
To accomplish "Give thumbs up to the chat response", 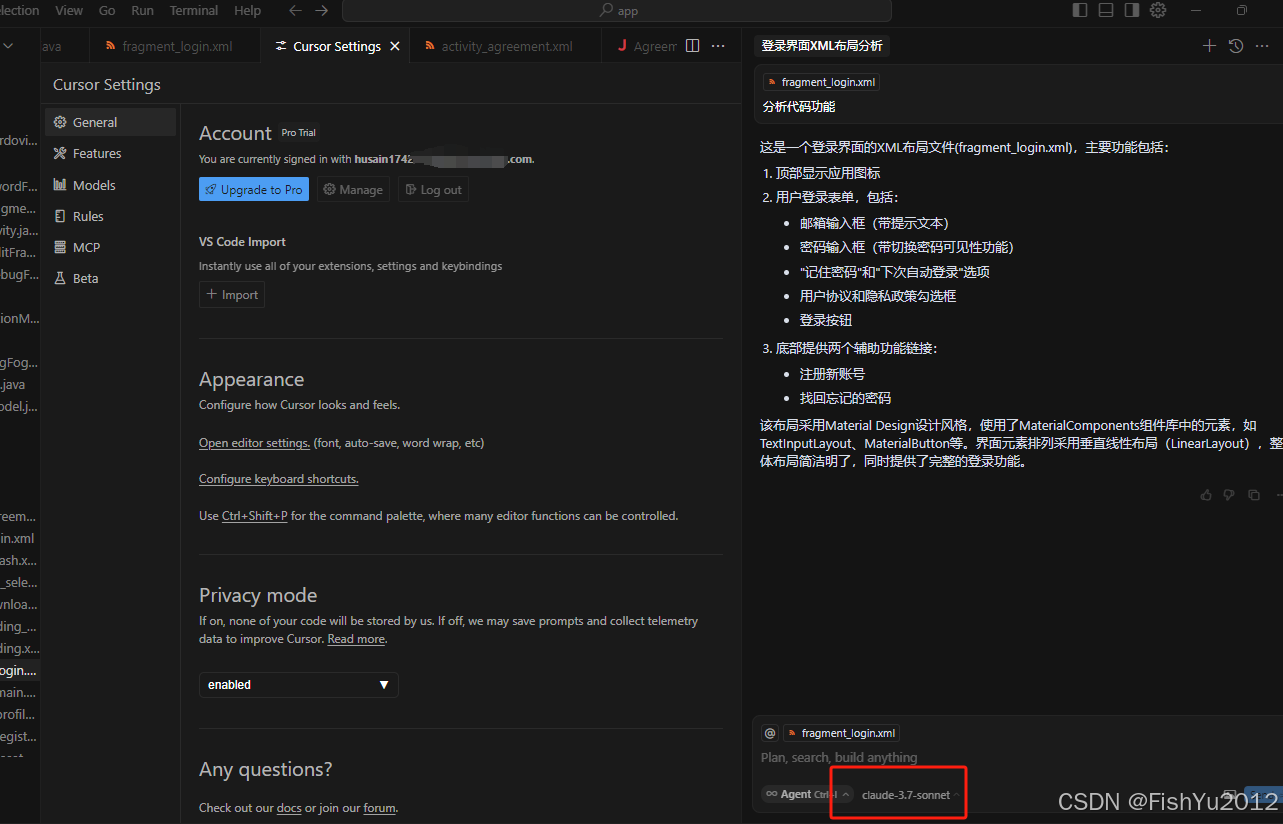I will [x=1206, y=495].
